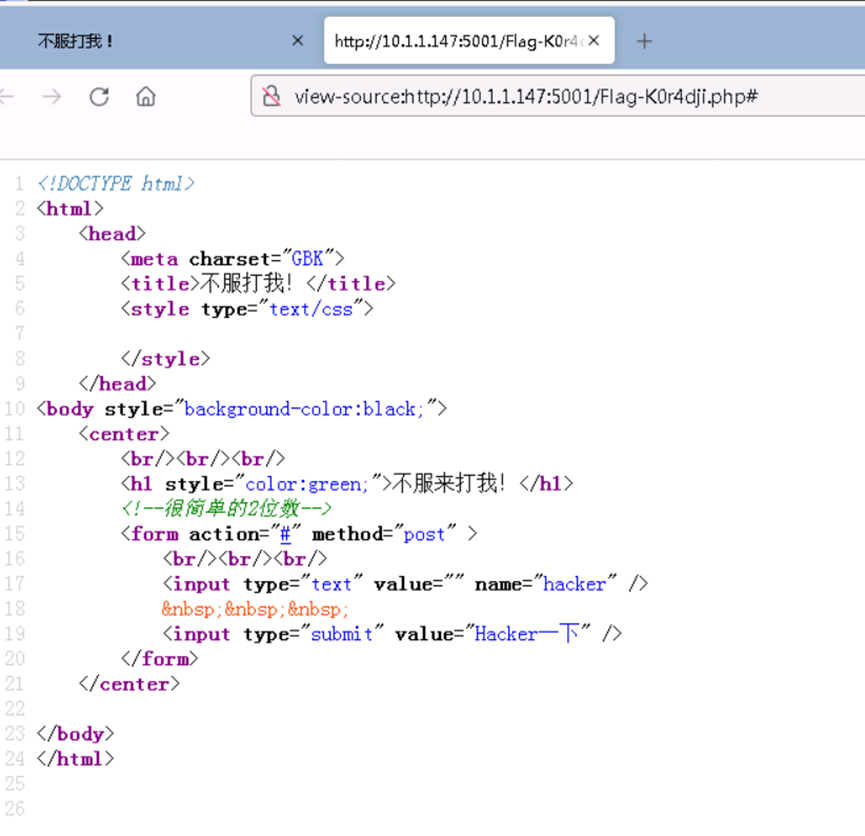Image resolution: width=865 pixels, height=836 pixels.
Task: Close the 不服打我！ tab
Action: click(x=297, y=40)
